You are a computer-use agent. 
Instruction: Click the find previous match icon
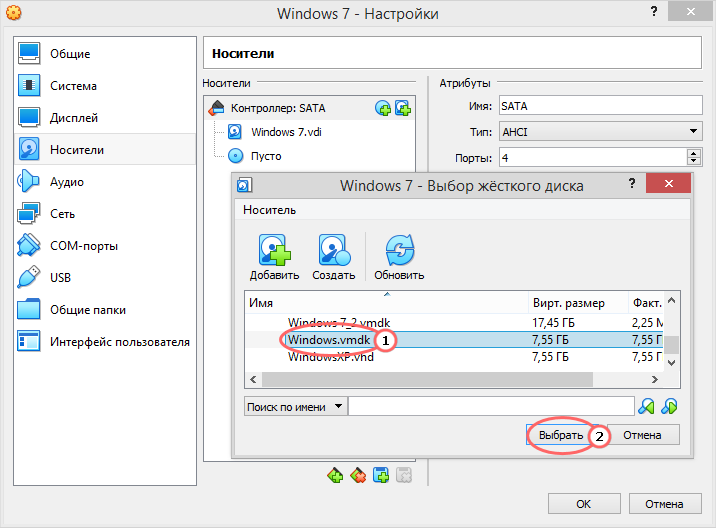(646, 406)
